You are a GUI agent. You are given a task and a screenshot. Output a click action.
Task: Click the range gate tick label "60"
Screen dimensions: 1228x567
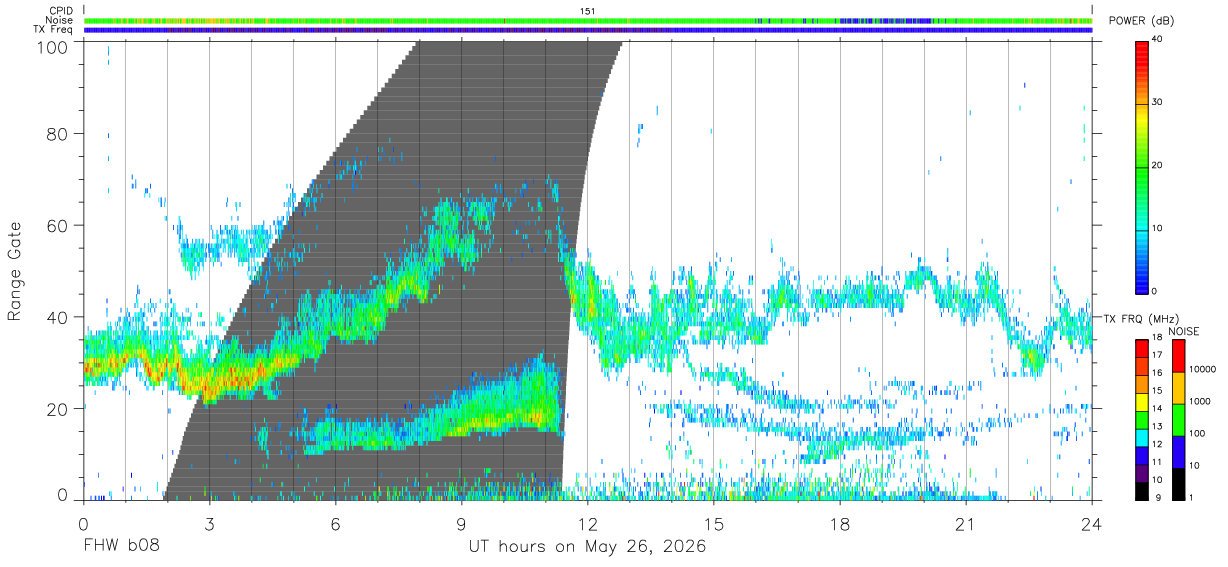58,225
